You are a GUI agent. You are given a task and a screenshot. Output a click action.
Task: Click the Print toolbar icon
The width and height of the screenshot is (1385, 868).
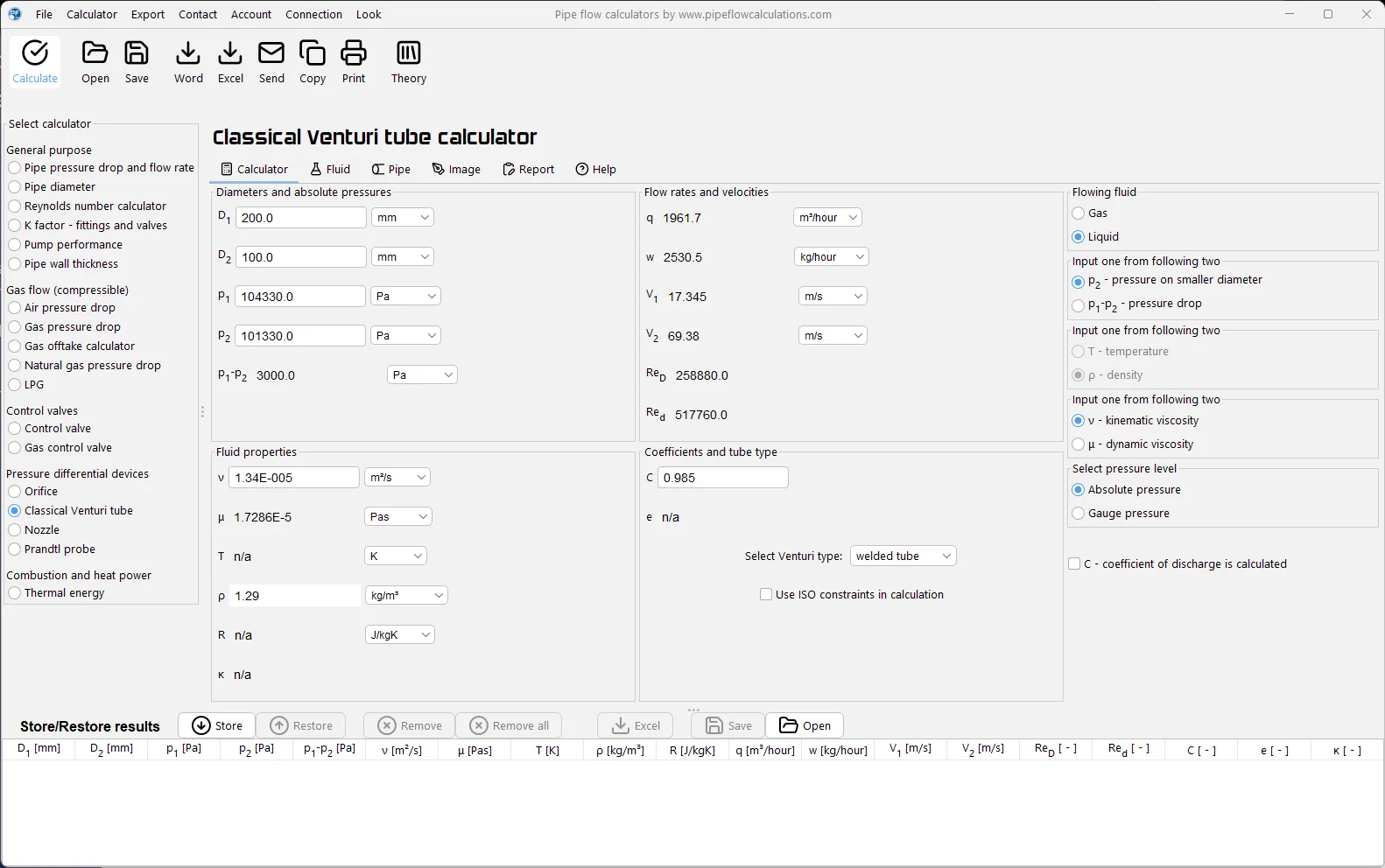(x=354, y=62)
